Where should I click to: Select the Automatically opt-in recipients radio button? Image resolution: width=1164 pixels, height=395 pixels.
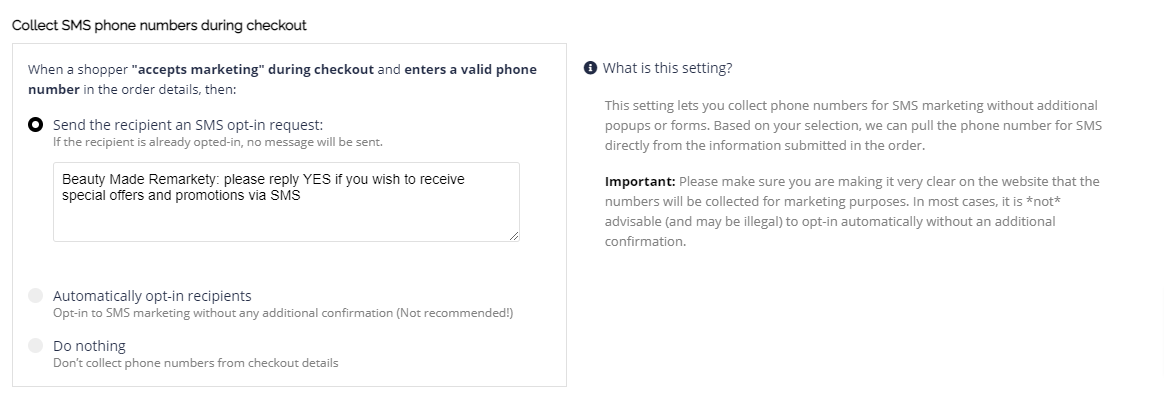[35, 296]
